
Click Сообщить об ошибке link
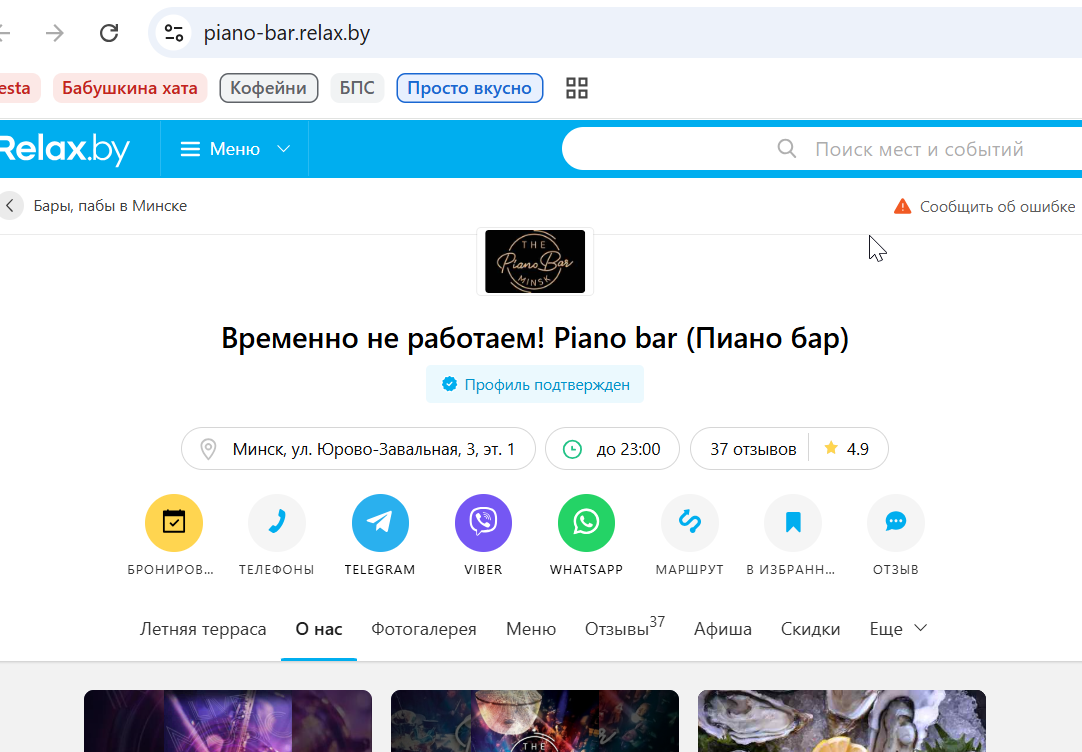coord(997,206)
